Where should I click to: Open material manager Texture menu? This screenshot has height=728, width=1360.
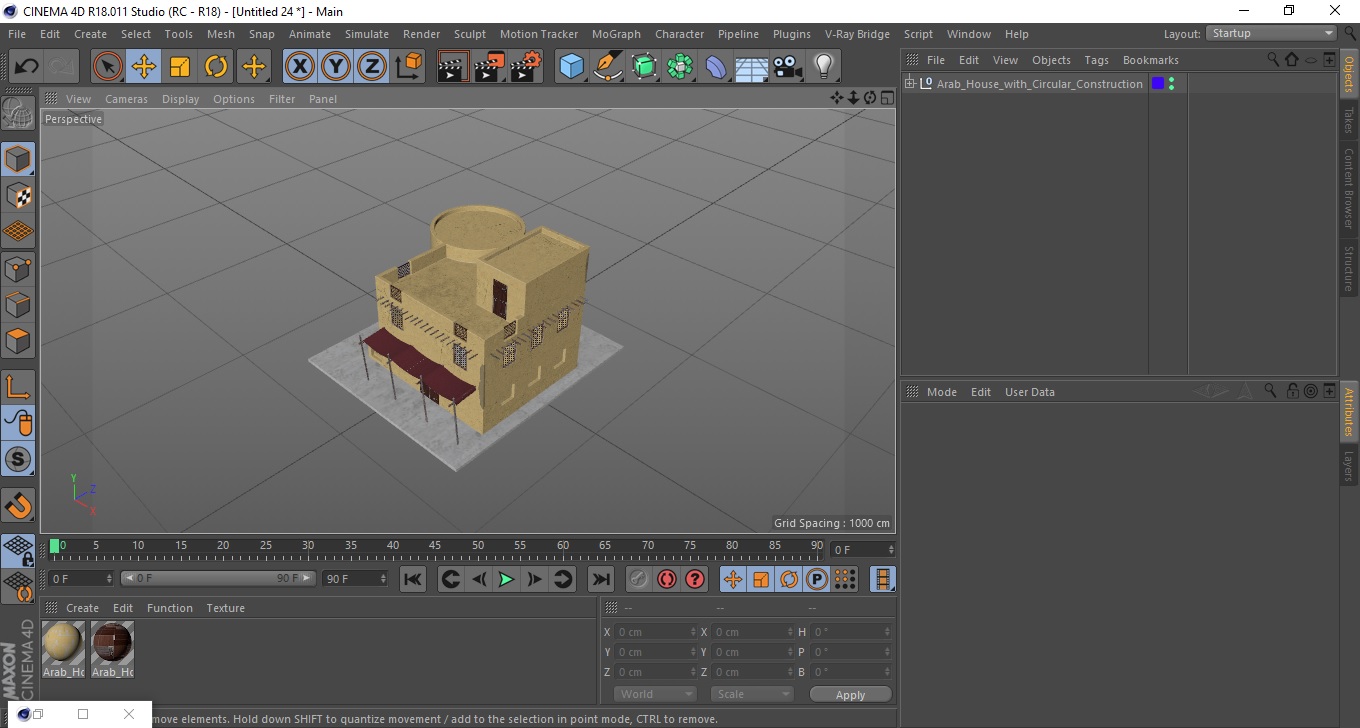tap(225, 608)
